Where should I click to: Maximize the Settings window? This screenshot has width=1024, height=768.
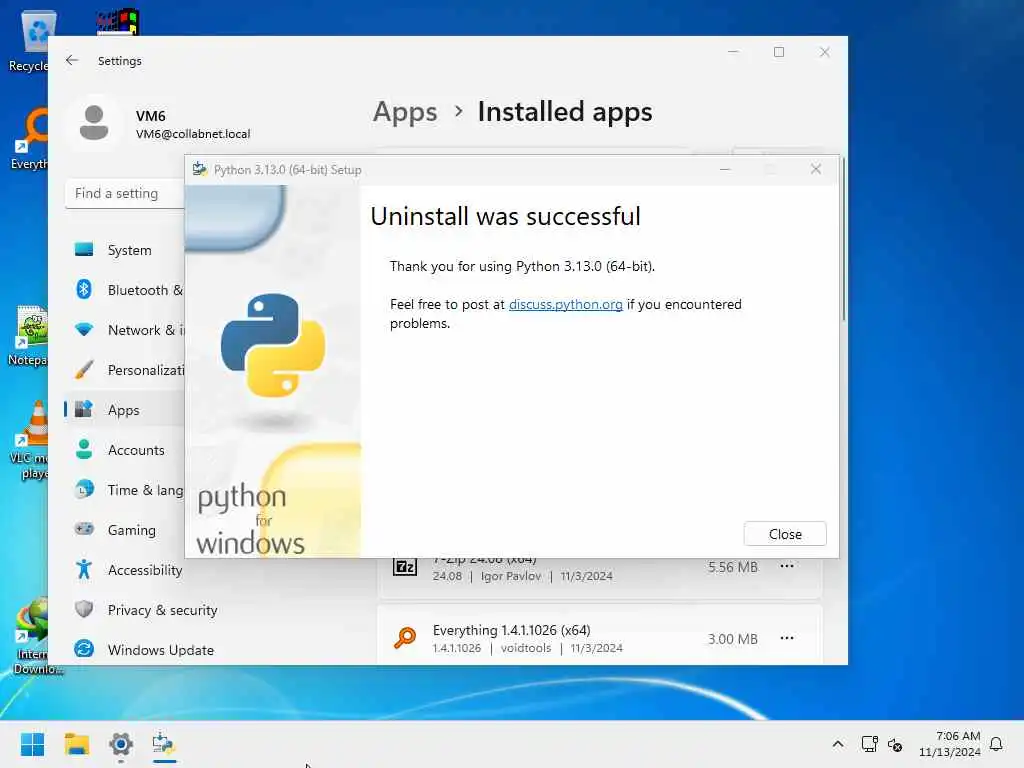[x=779, y=52]
